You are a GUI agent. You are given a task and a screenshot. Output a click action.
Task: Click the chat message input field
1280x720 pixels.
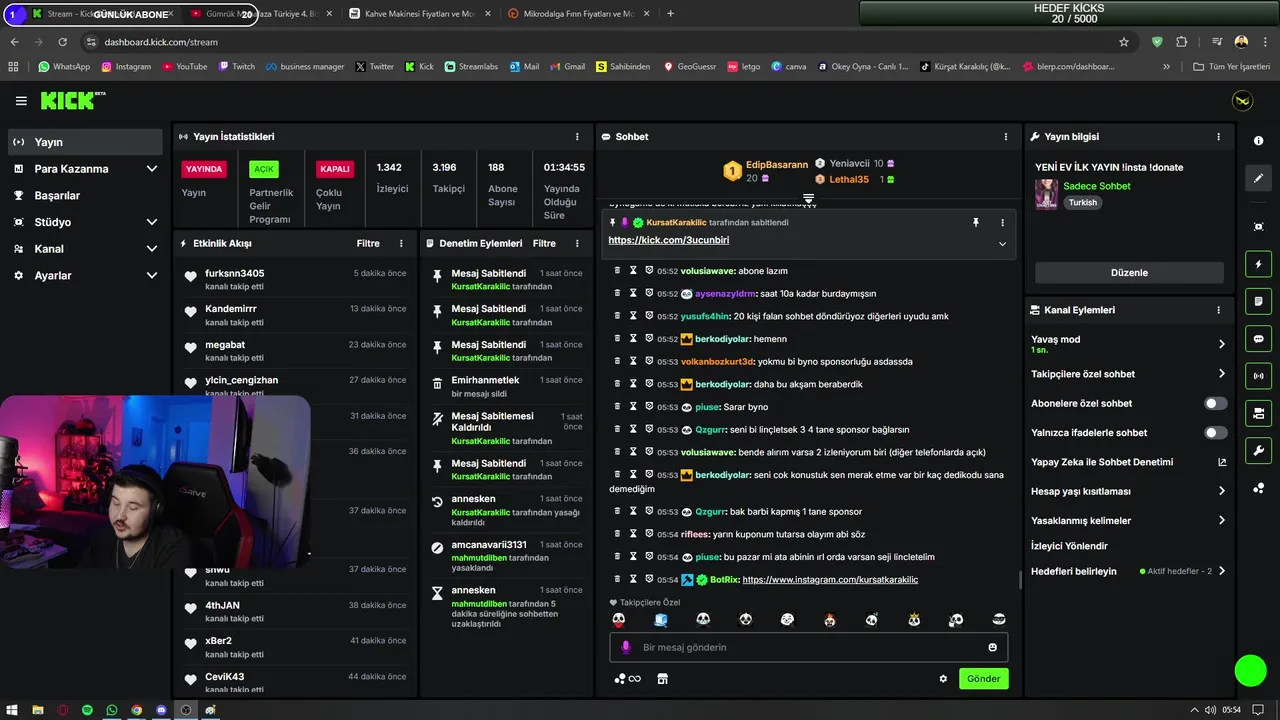coord(808,647)
